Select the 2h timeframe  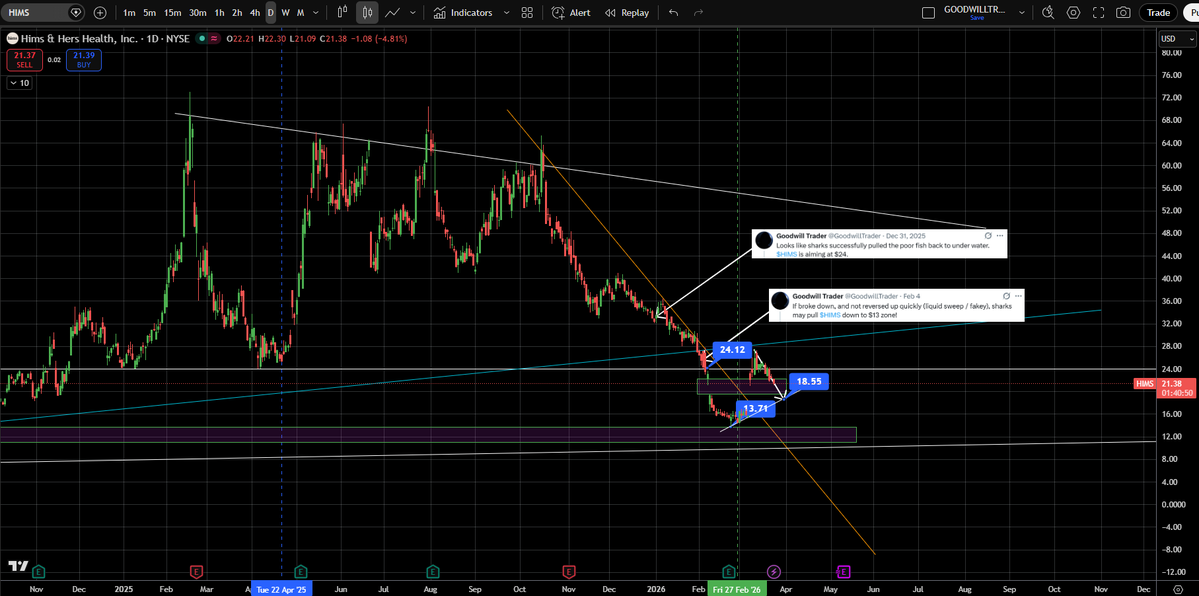point(237,13)
